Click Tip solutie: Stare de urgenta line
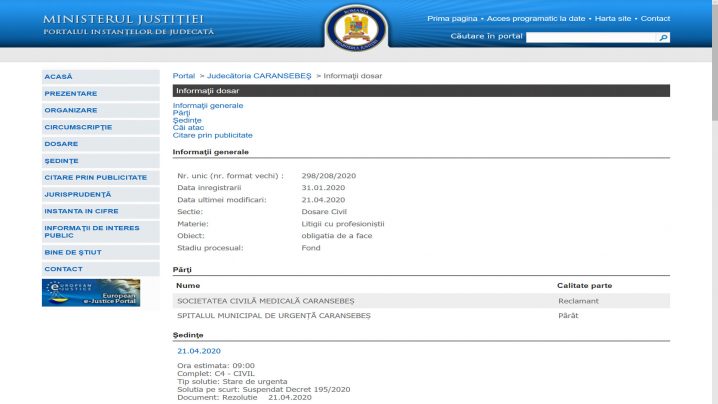The height and width of the screenshot is (404, 718). coord(232,381)
